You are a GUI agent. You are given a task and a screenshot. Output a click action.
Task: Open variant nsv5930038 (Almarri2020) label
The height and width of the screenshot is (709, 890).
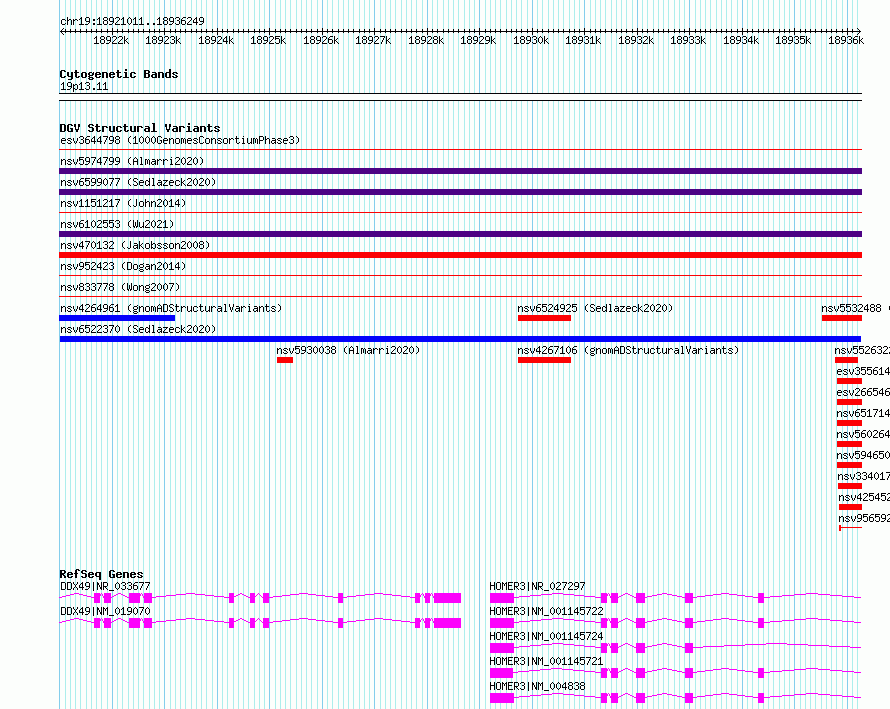[348, 350]
